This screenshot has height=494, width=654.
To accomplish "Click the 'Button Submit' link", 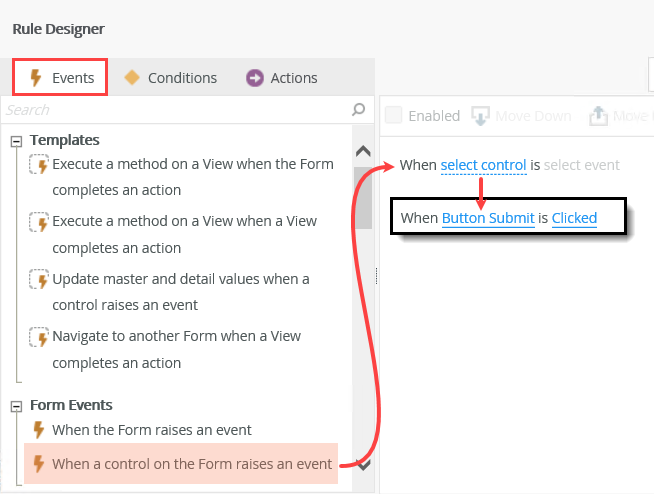I will point(488,217).
